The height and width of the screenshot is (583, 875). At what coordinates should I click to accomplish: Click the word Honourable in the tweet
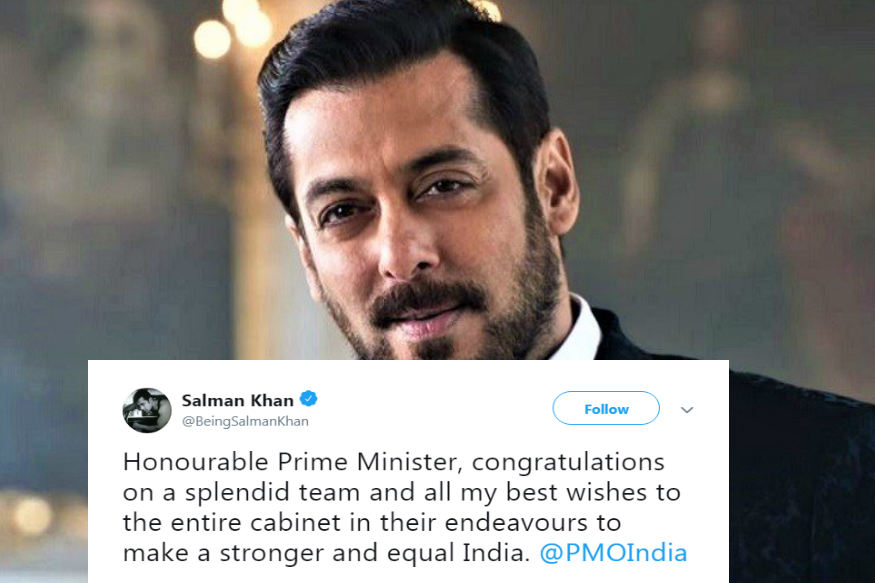(196, 462)
